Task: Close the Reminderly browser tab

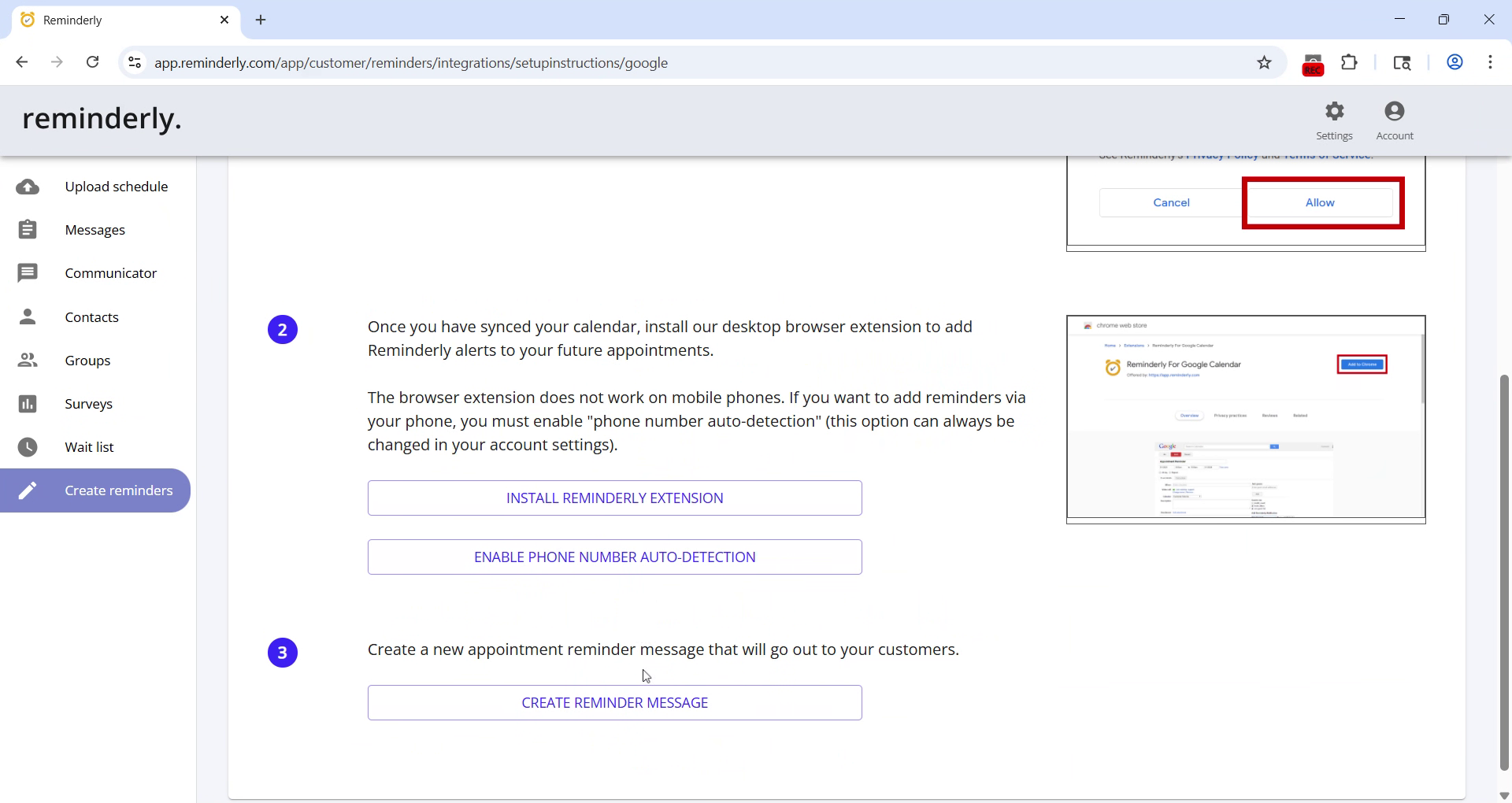Action: (x=224, y=20)
